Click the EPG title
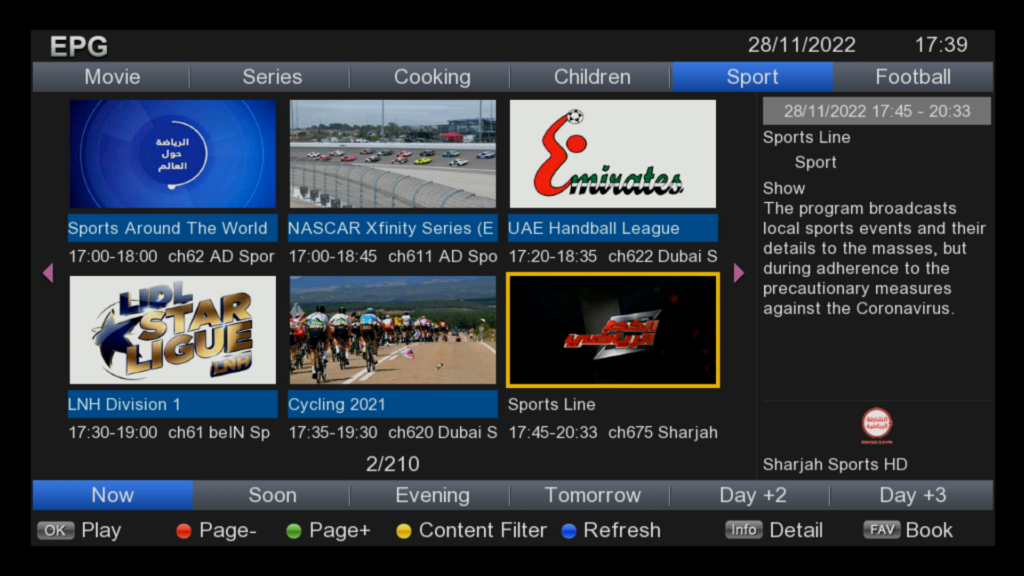1024x576 pixels. pyautogui.click(x=79, y=46)
